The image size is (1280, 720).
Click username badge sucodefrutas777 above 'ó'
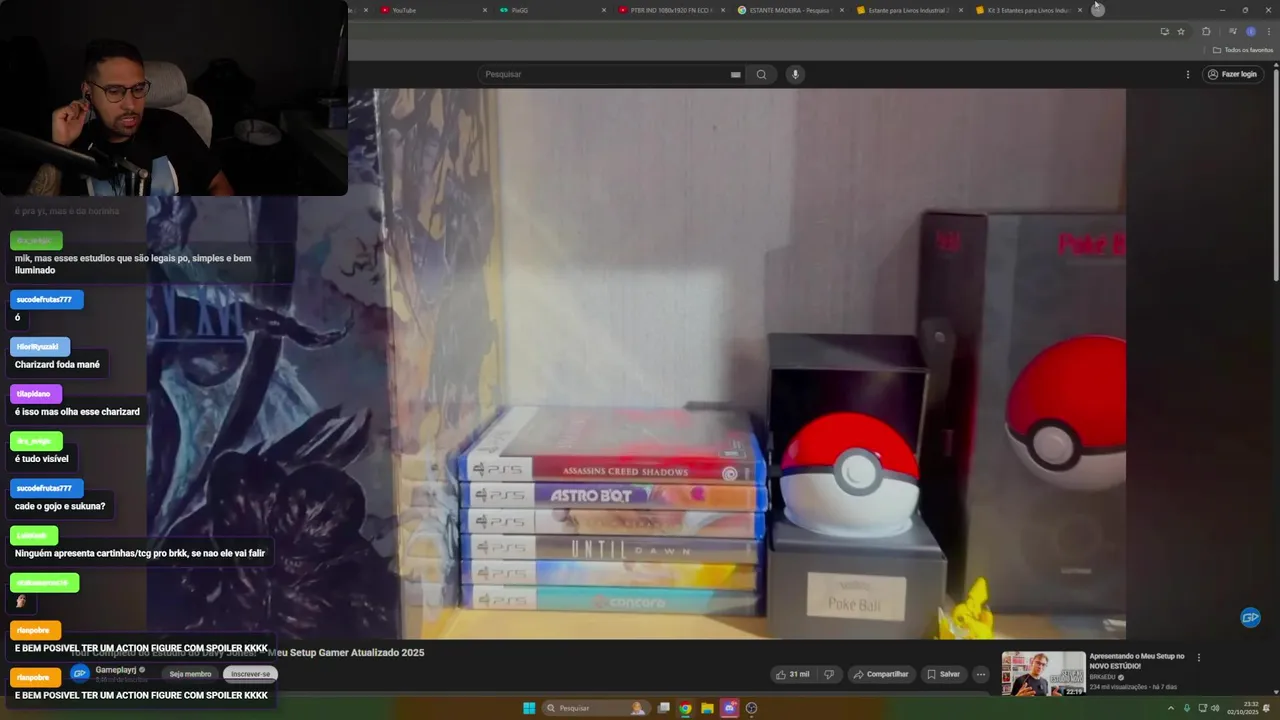point(47,299)
